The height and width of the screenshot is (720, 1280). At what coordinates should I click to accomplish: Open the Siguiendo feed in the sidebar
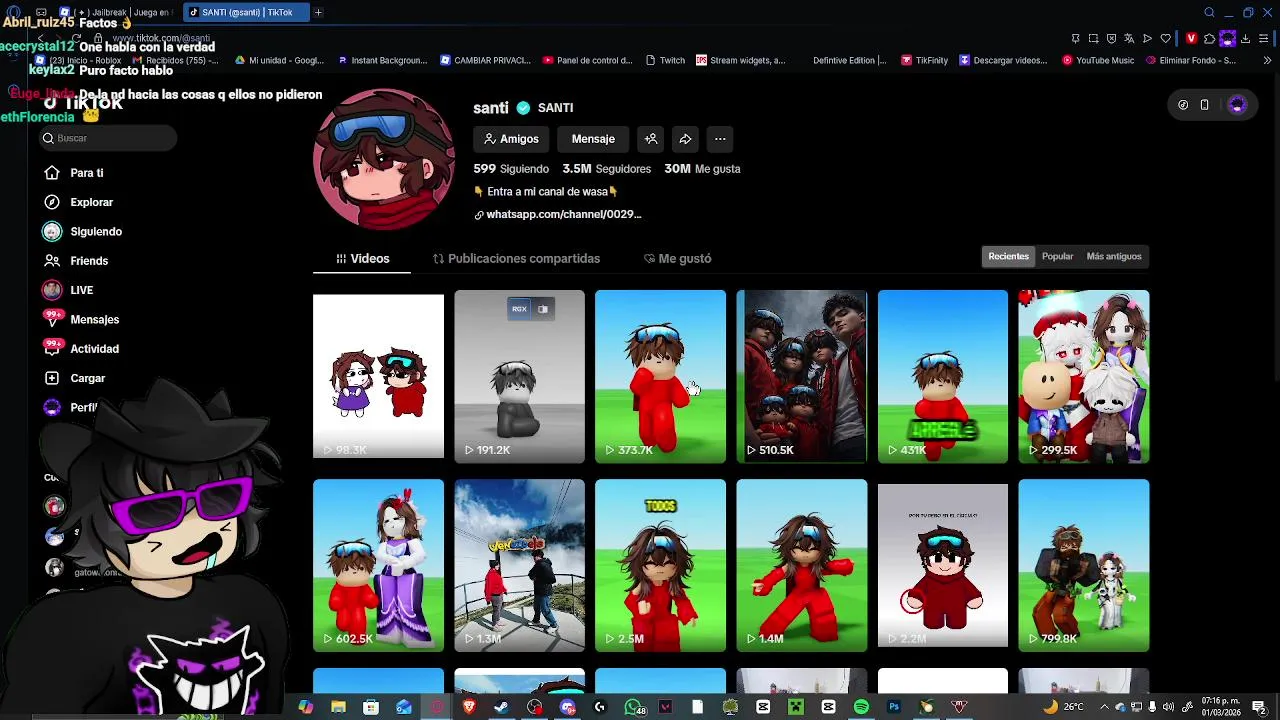pyautogui.click(x=83, y=231)
